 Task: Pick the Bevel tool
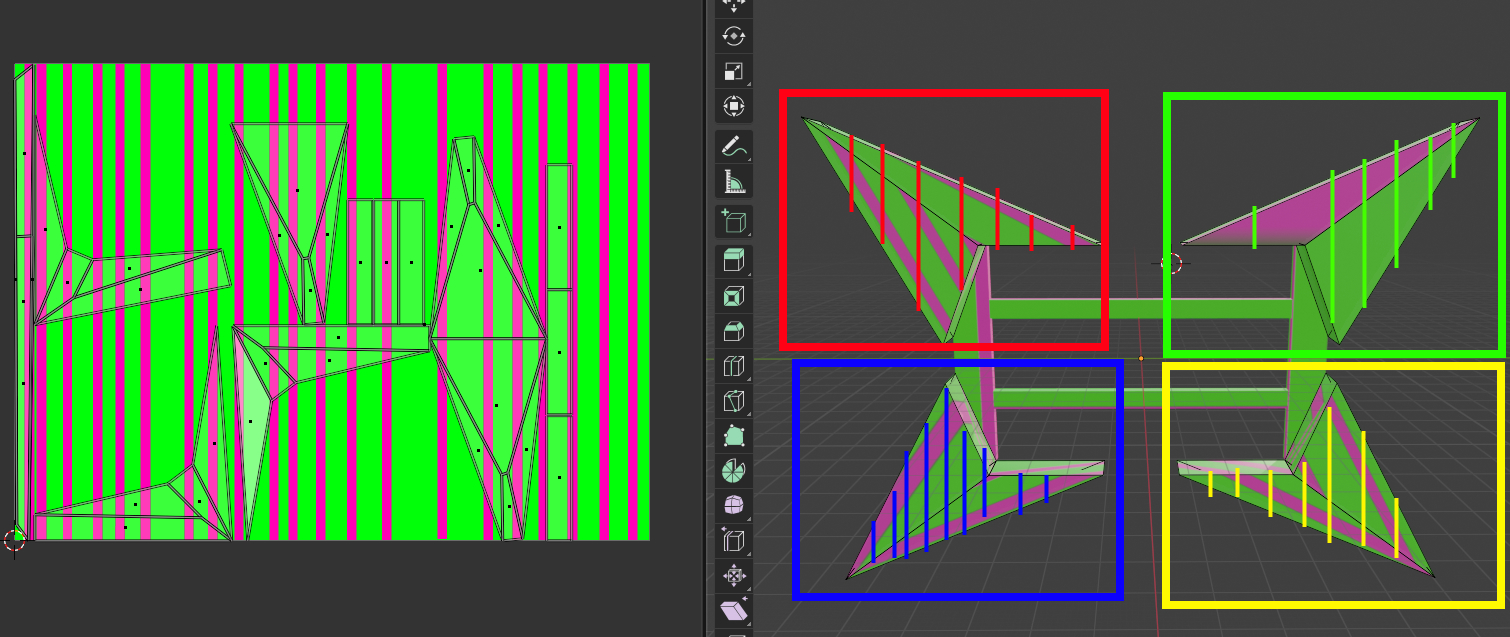click(733, 332)
